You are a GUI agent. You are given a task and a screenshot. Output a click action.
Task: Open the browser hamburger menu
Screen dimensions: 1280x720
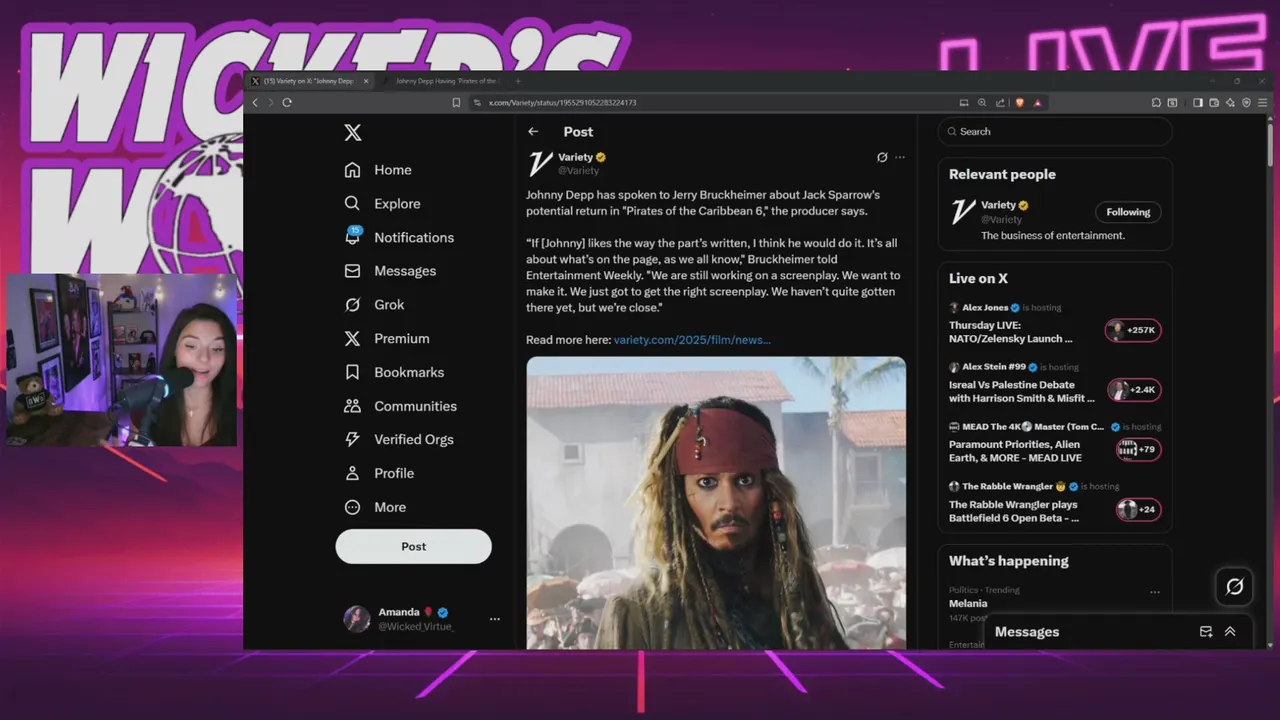tap(1262, 102)
